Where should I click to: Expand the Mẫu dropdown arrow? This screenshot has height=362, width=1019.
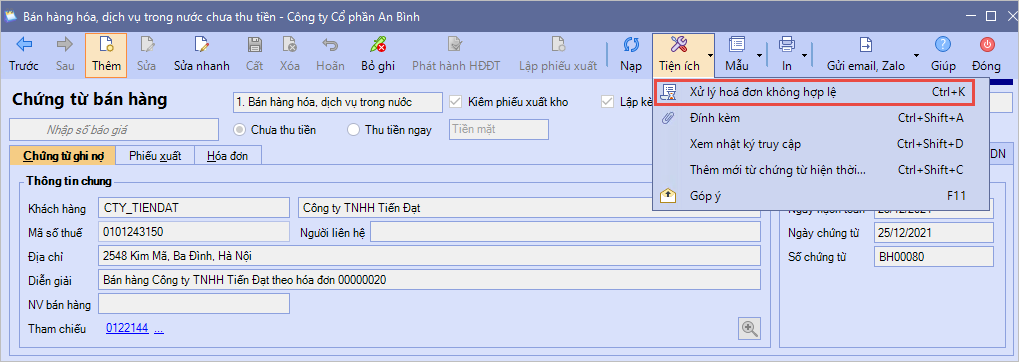tap(759, 55)
